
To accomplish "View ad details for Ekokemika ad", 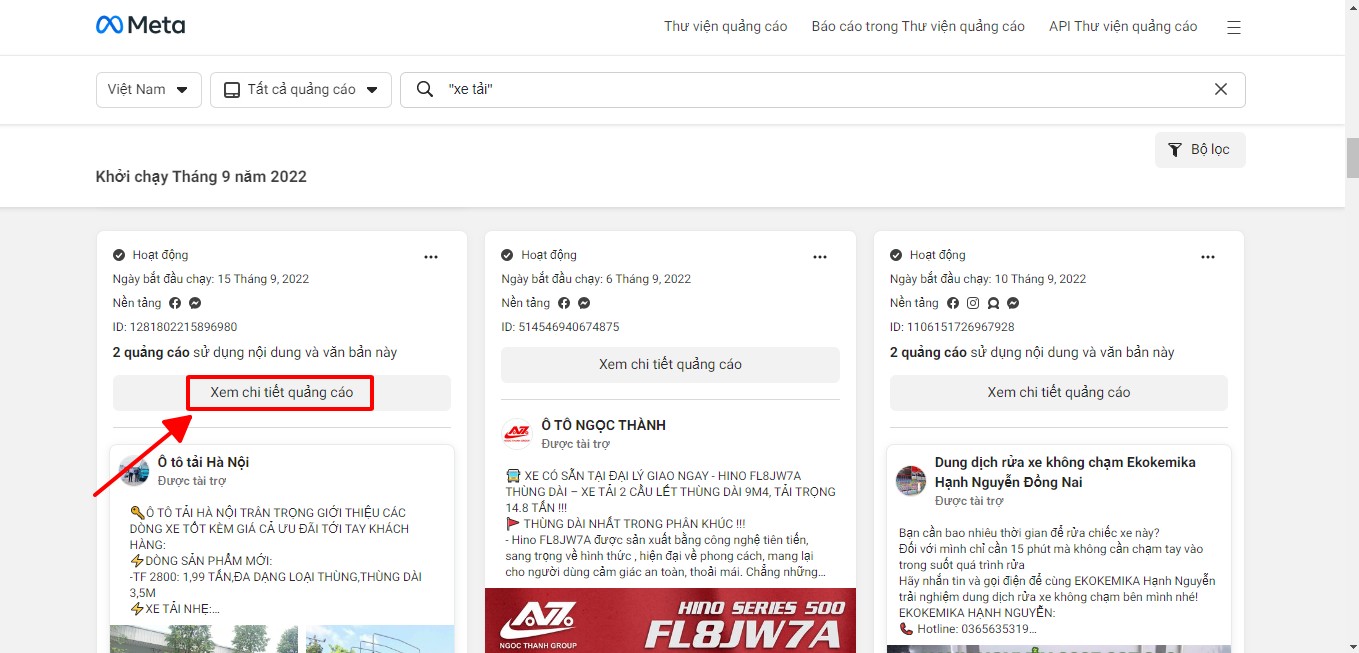I will click(x=1059, y=393).
